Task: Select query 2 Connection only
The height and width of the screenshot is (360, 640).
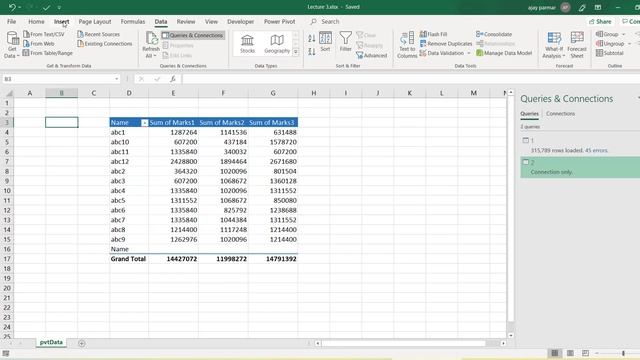Action: click(580, 167)
